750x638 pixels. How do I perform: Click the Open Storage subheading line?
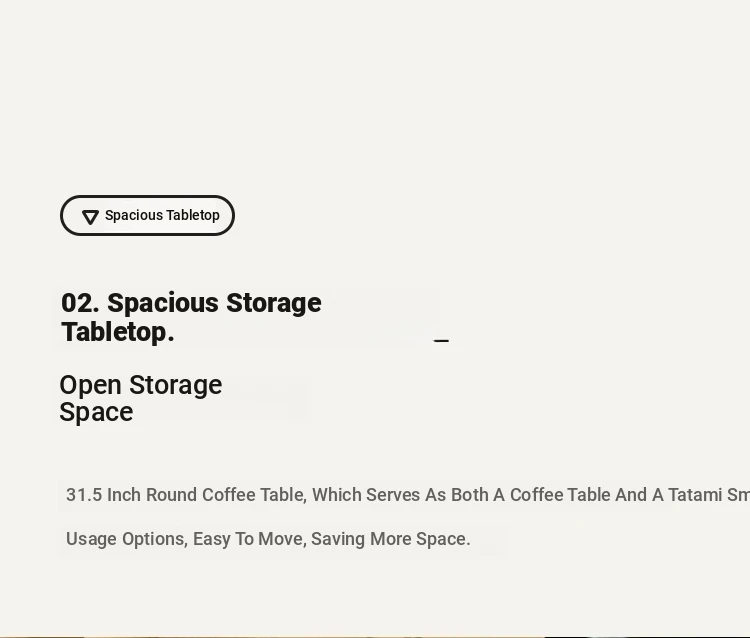[141, 385]
